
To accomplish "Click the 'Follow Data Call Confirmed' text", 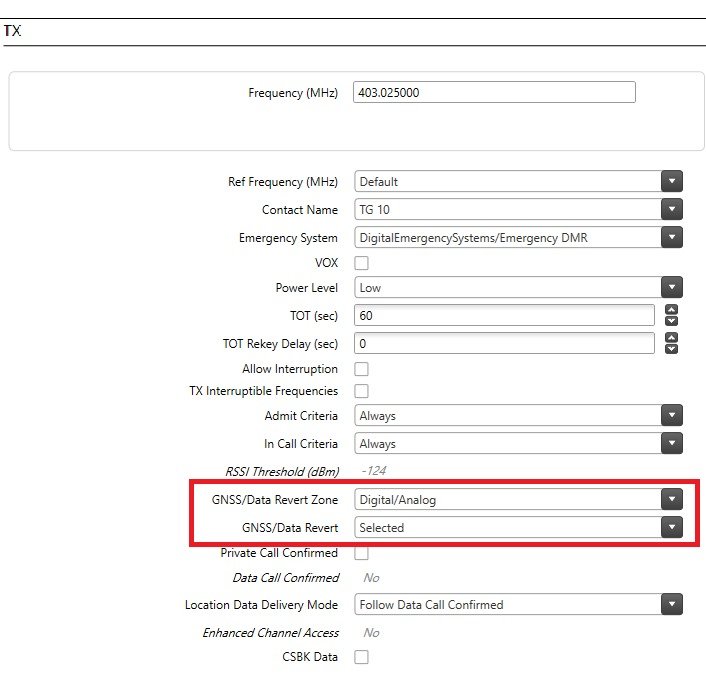I will coord(431,605).
